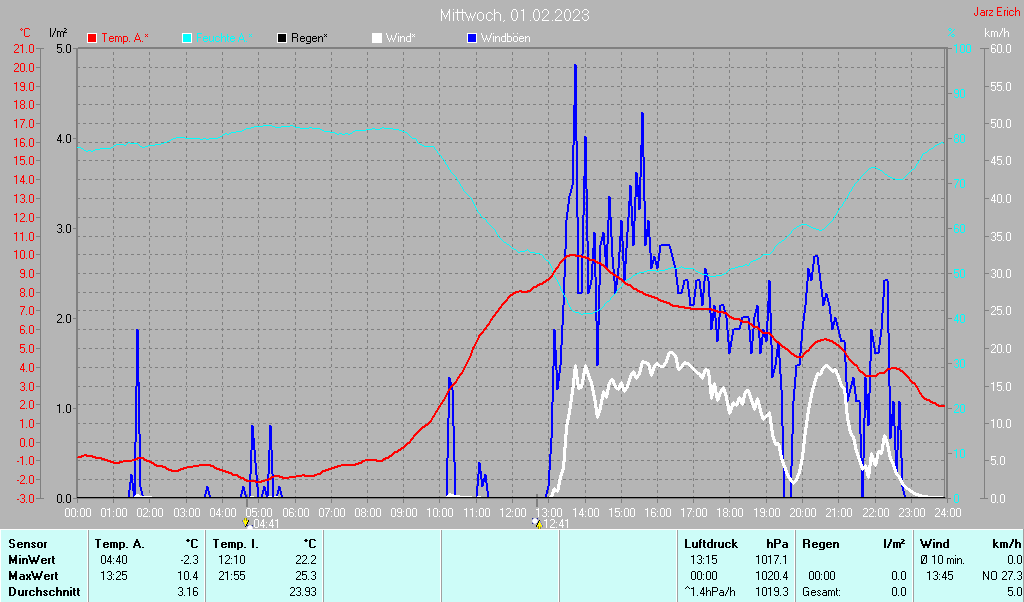The image size is (1024, 602).
Task: Click the Windböen legend label
Action: point(505,39)
